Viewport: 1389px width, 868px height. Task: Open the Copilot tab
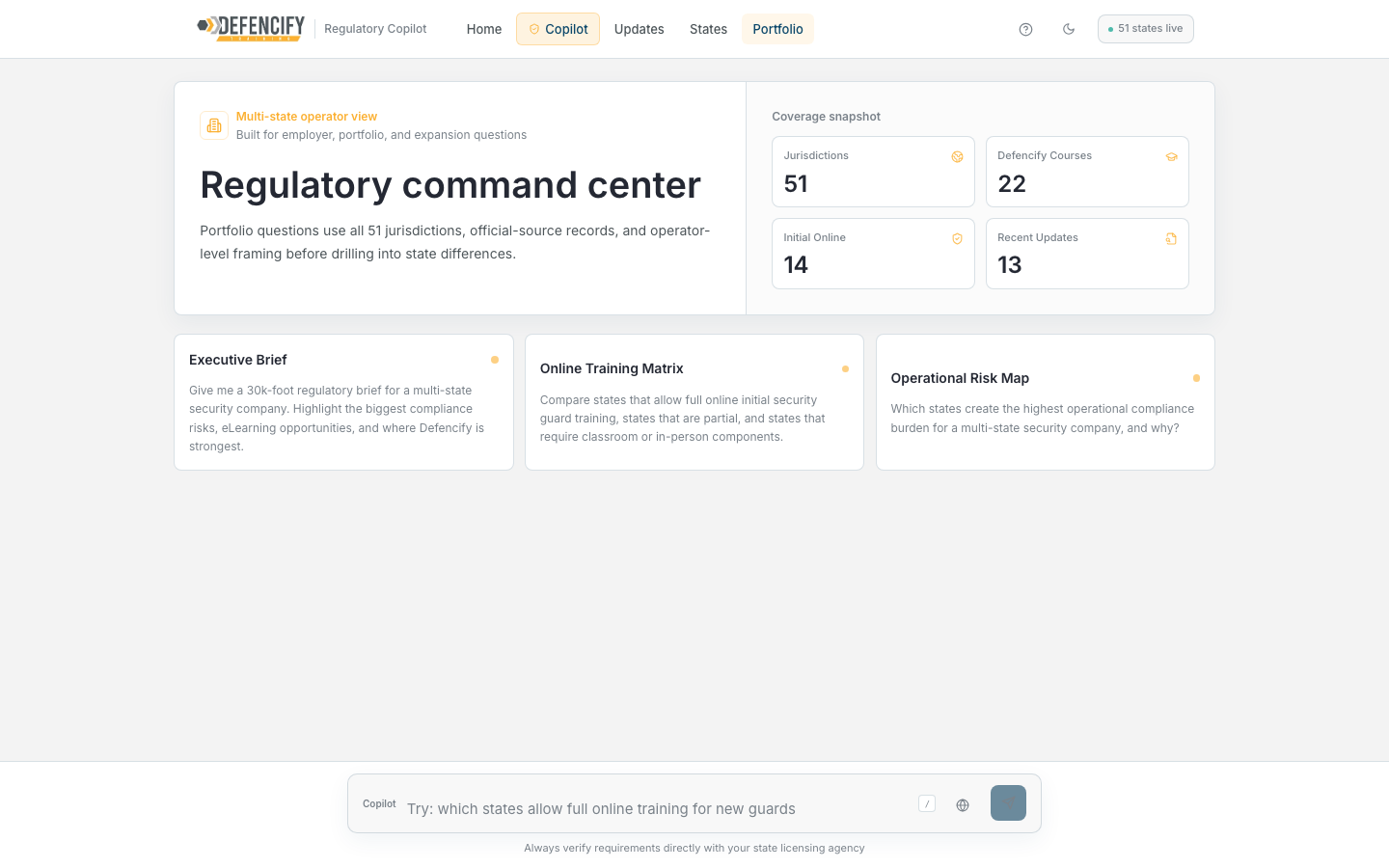pyautogui.click(x=558, y=29)
